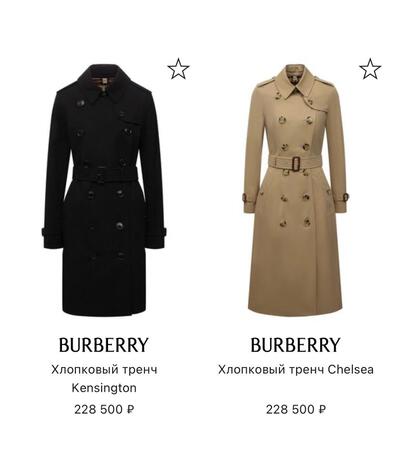This screenshot has height=474, width=400.
Task: Click the belt buckle on the beige trench
Action: click(295, 163)
